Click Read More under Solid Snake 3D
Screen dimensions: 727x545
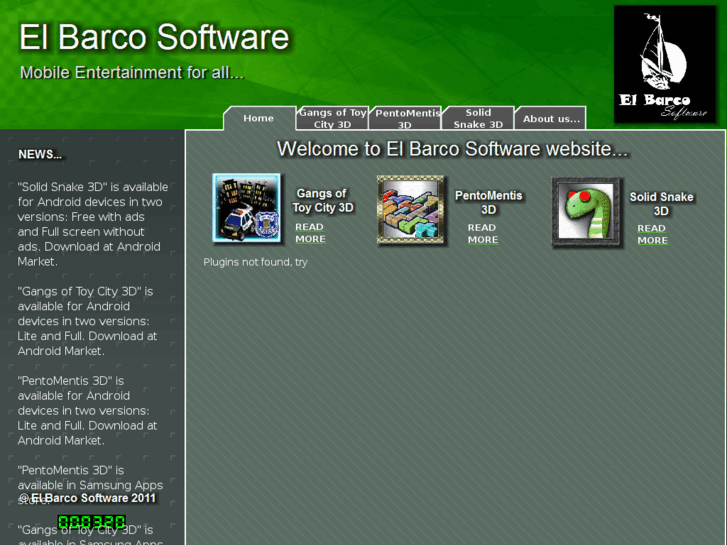coord(652,234)
